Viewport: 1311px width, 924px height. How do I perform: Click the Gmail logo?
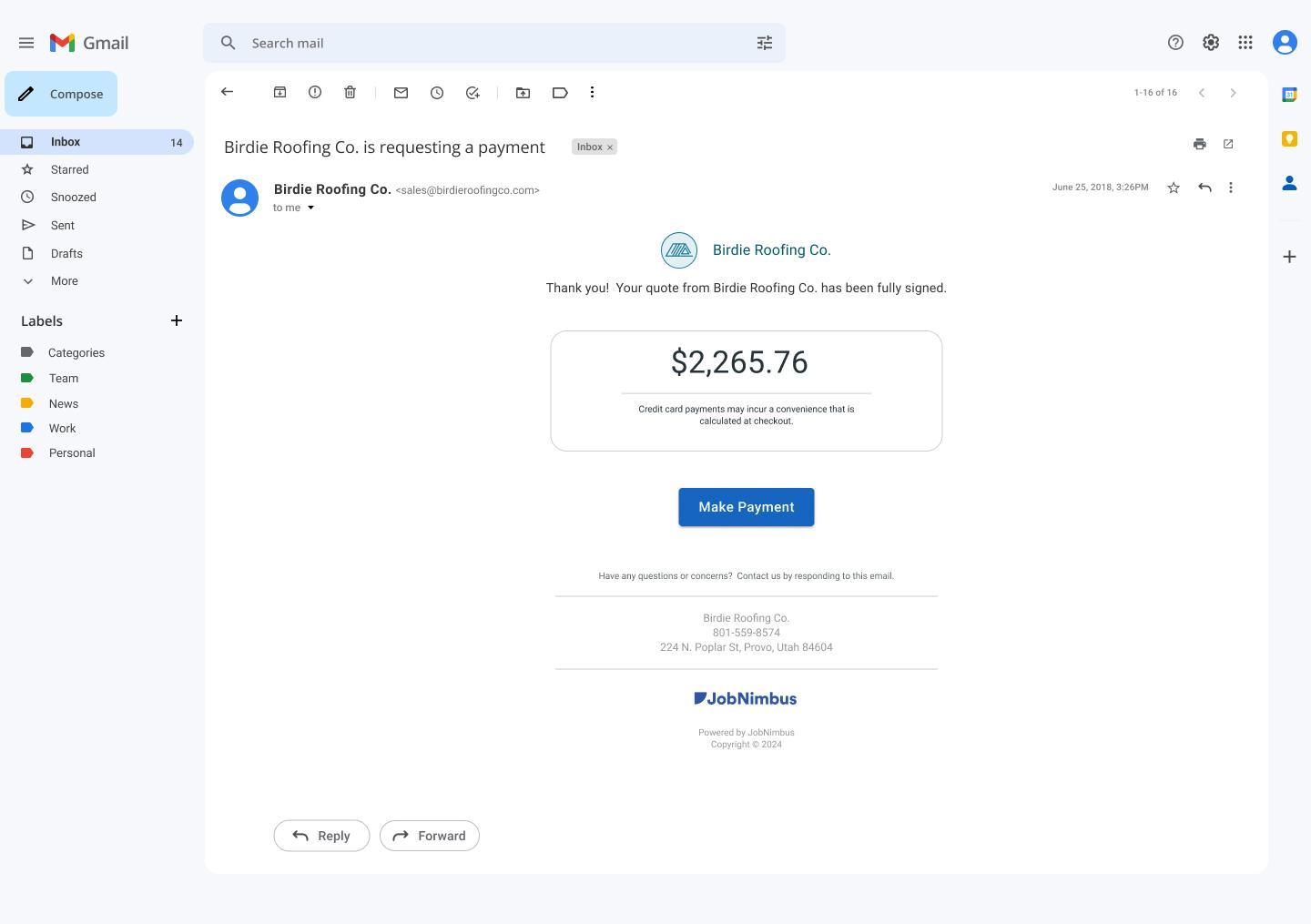click(x=89, y=43)
